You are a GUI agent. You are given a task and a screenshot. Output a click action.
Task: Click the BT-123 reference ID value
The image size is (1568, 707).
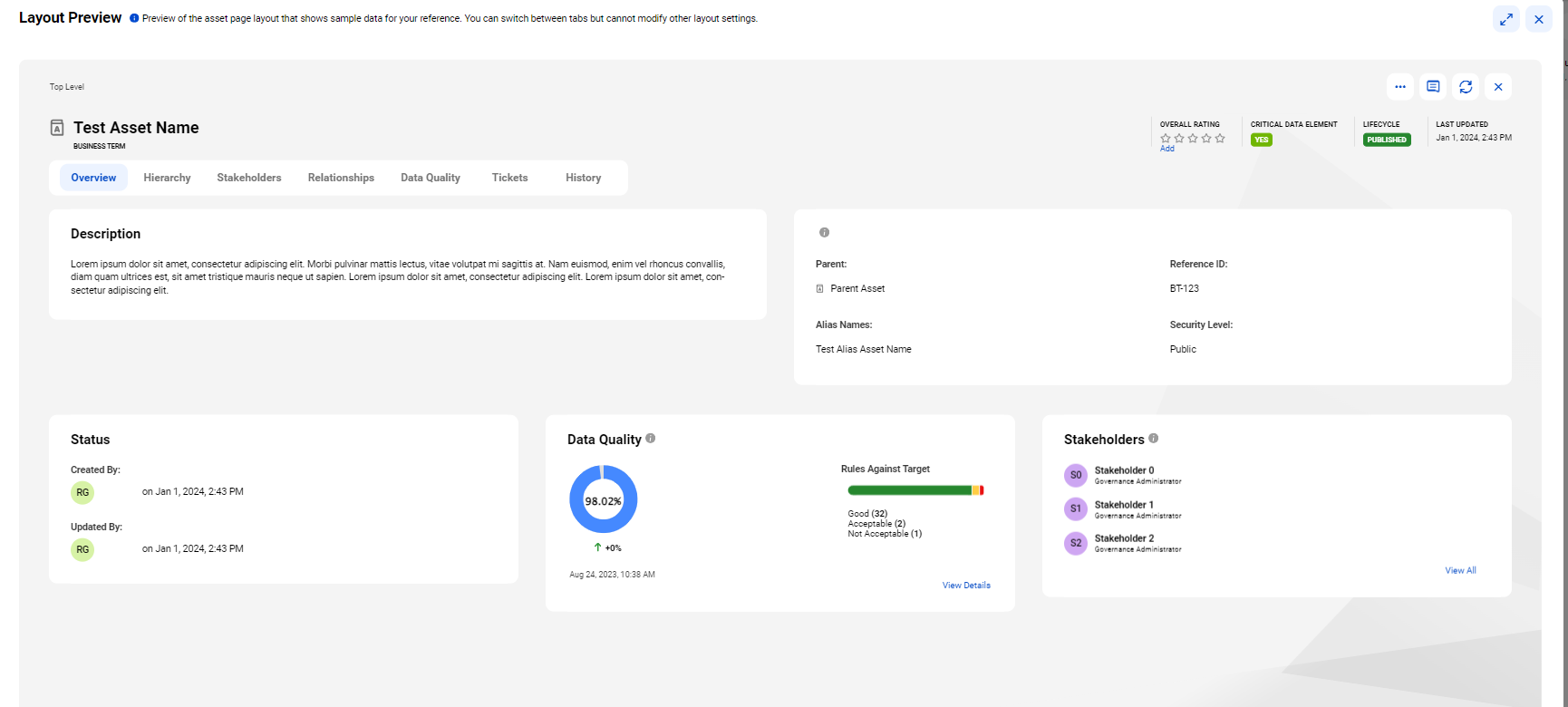click(x=1184, y=289)
